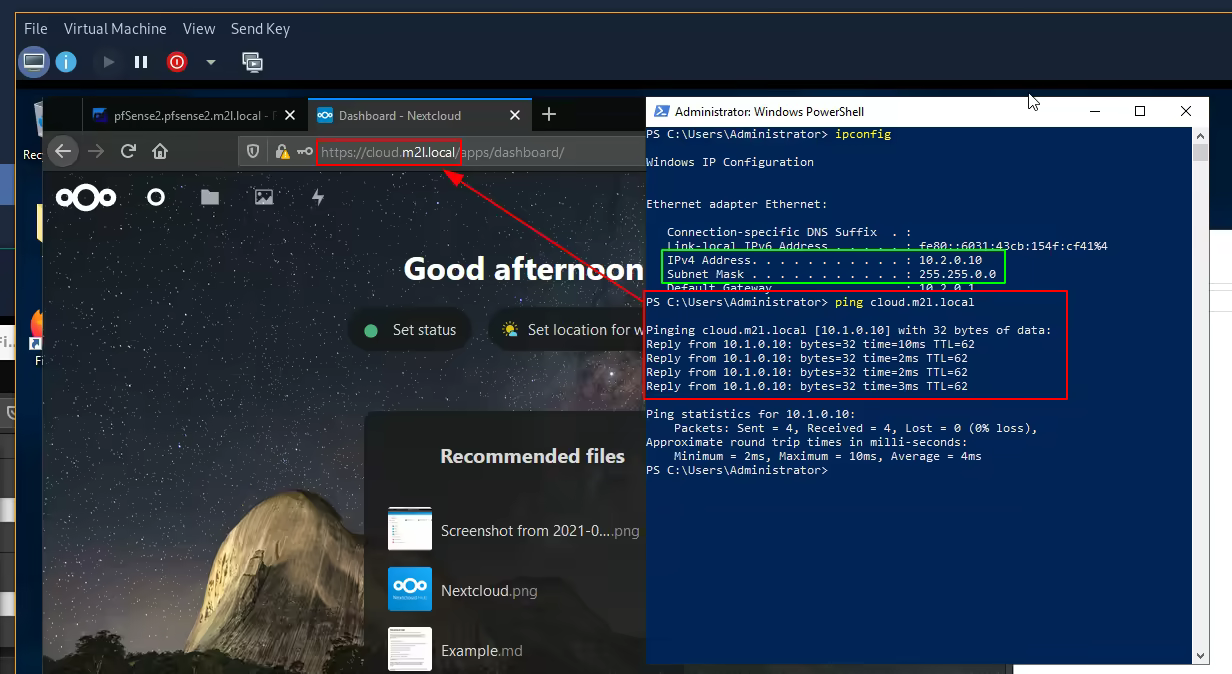The image size is (1232, 674).
Task: Click the Nextcloud.png file thumbnail
Action: click(x=410, y=589)
